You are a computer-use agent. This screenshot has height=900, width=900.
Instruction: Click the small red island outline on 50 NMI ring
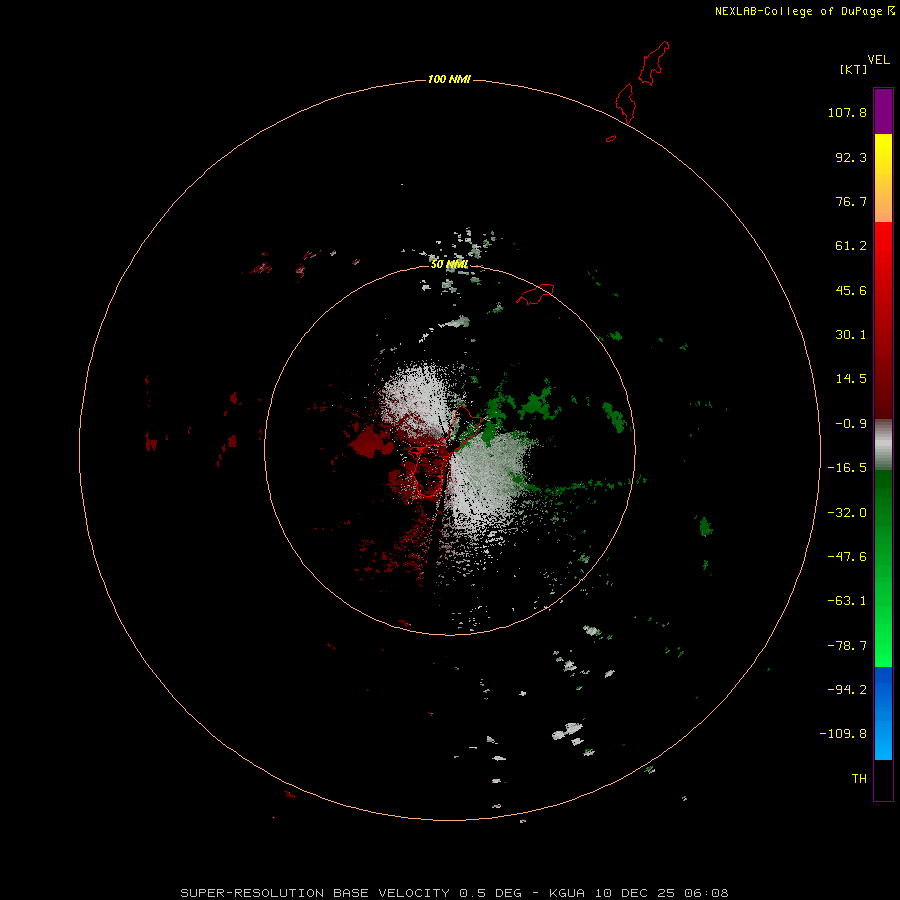click(x=535, y=294)
